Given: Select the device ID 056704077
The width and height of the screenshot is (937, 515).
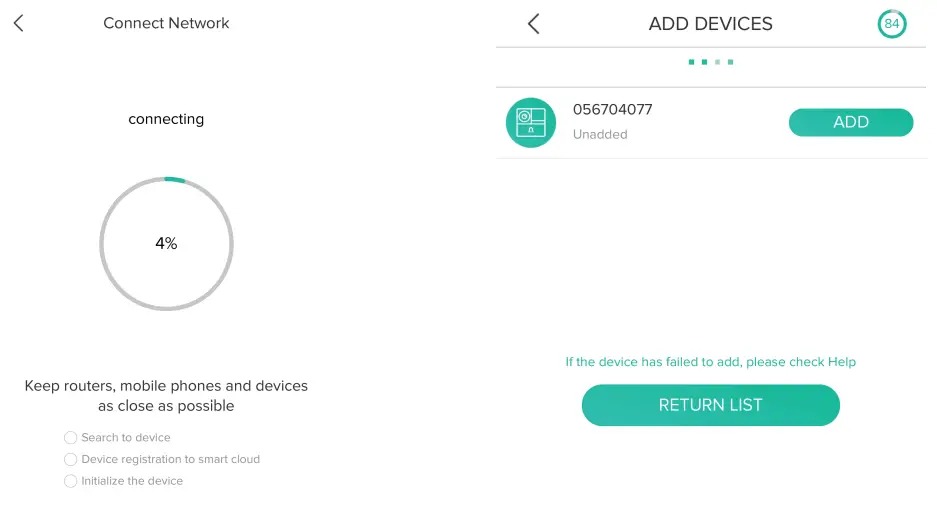Looking at the screenshot, I should 612,110.
